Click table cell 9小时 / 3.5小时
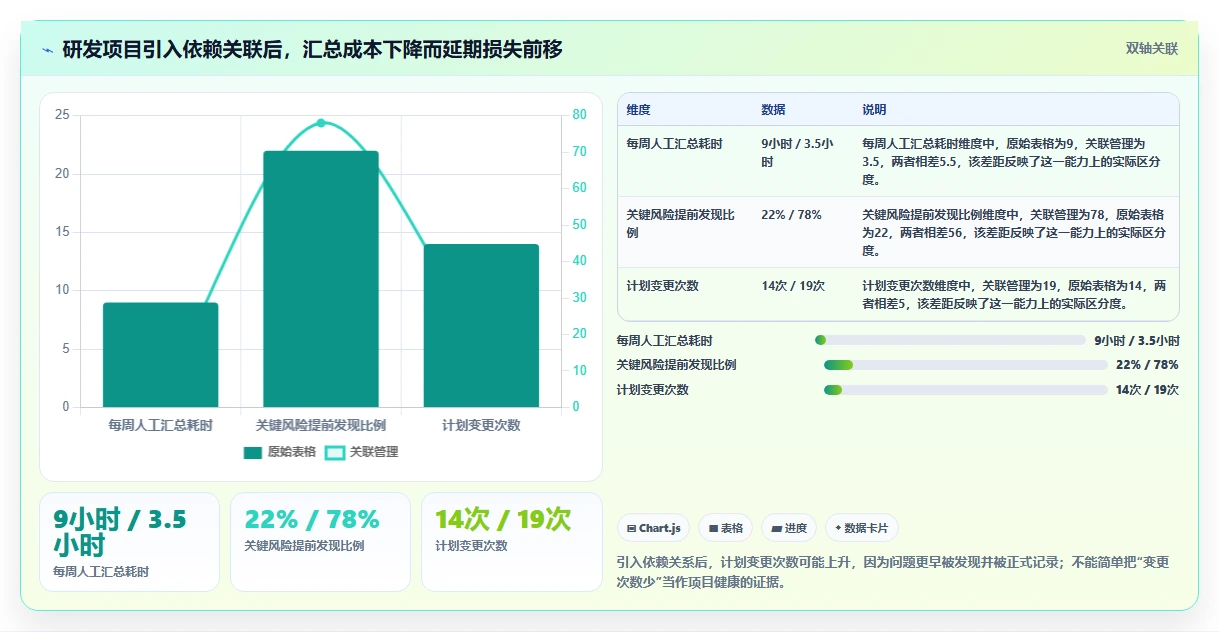This screenshot has width=1219, height=632. [x=798, y=153]
